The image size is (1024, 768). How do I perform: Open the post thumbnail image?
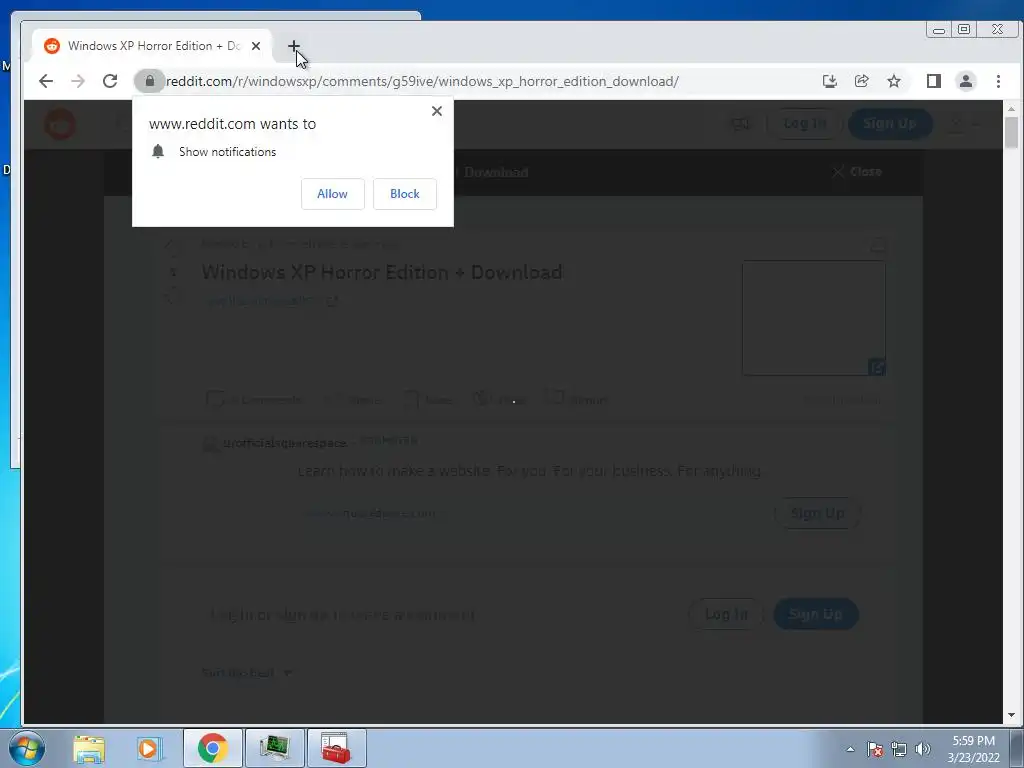pos(814,318)
